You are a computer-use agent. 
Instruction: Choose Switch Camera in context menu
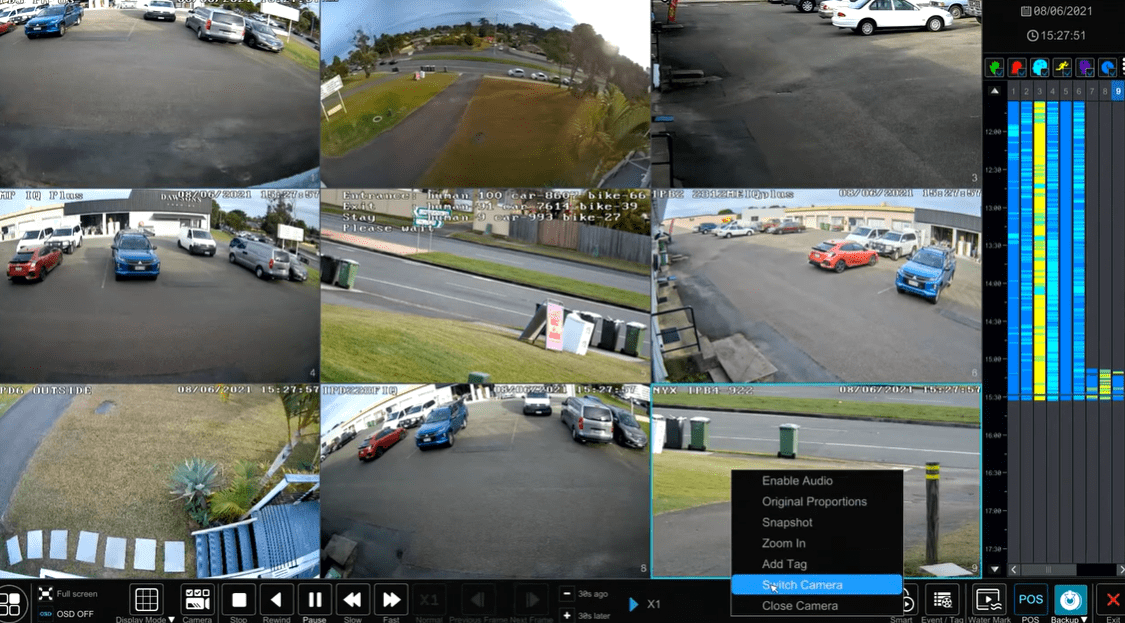click(x=816, y=584)
